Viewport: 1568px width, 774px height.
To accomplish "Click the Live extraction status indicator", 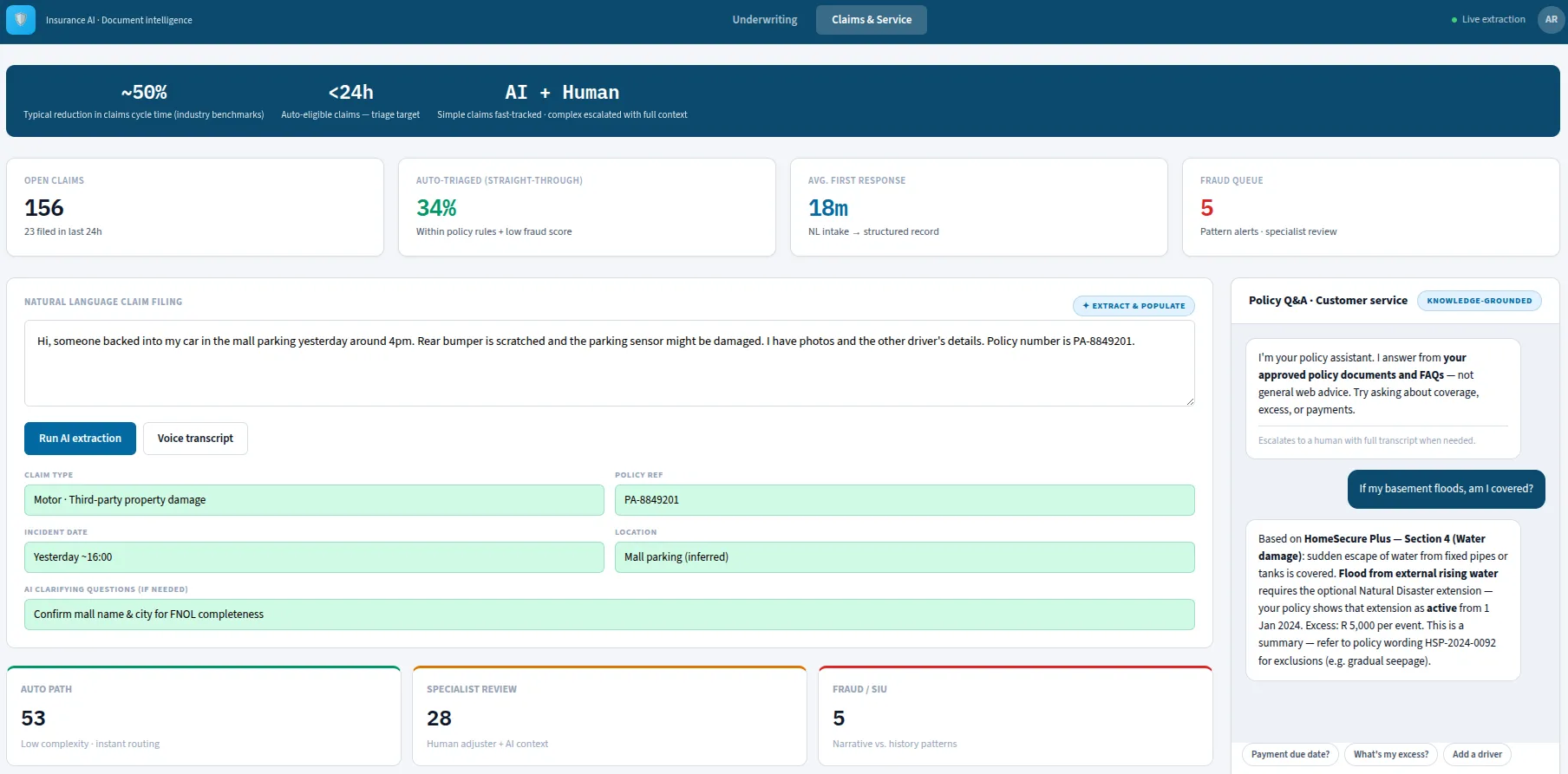I will [1488, 20].
